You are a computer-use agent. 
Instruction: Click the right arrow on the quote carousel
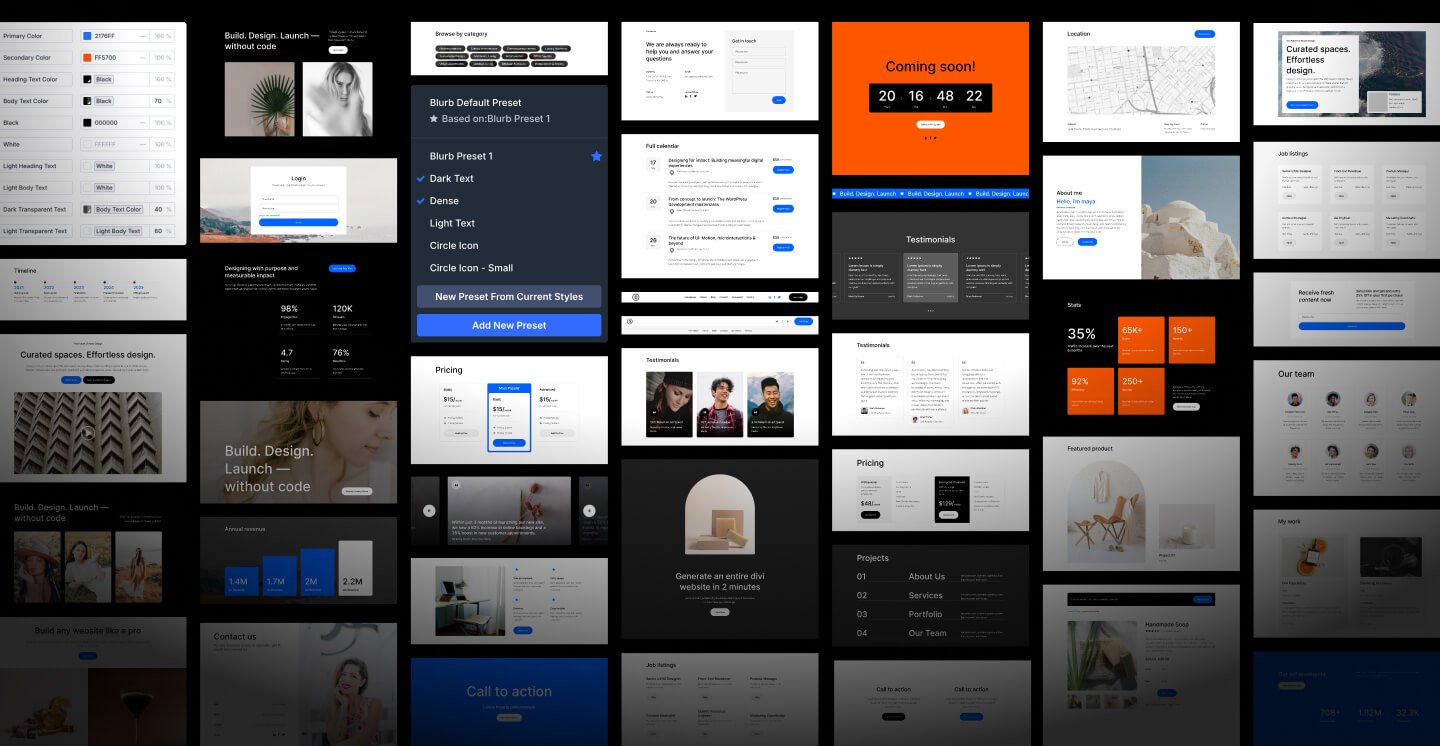pyautogui.click(x=589, y=510)
